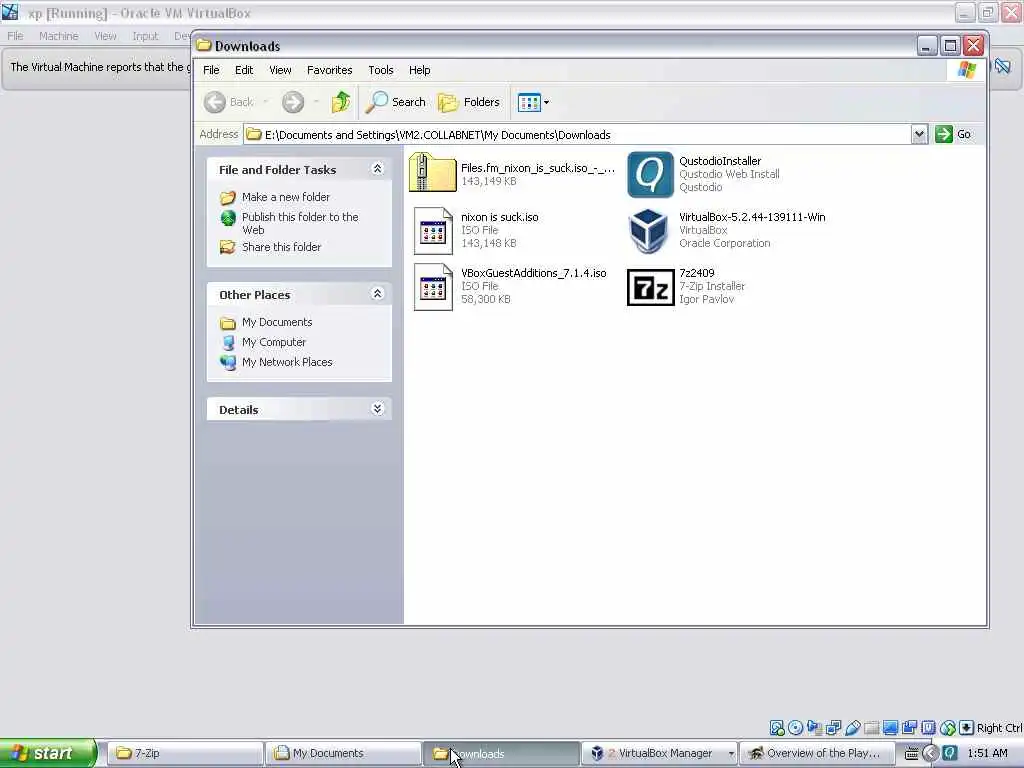Click VirtualBox display status icon
This screenshot has width=1024, height=768.
pyautogui.click(x=890, y=728)
